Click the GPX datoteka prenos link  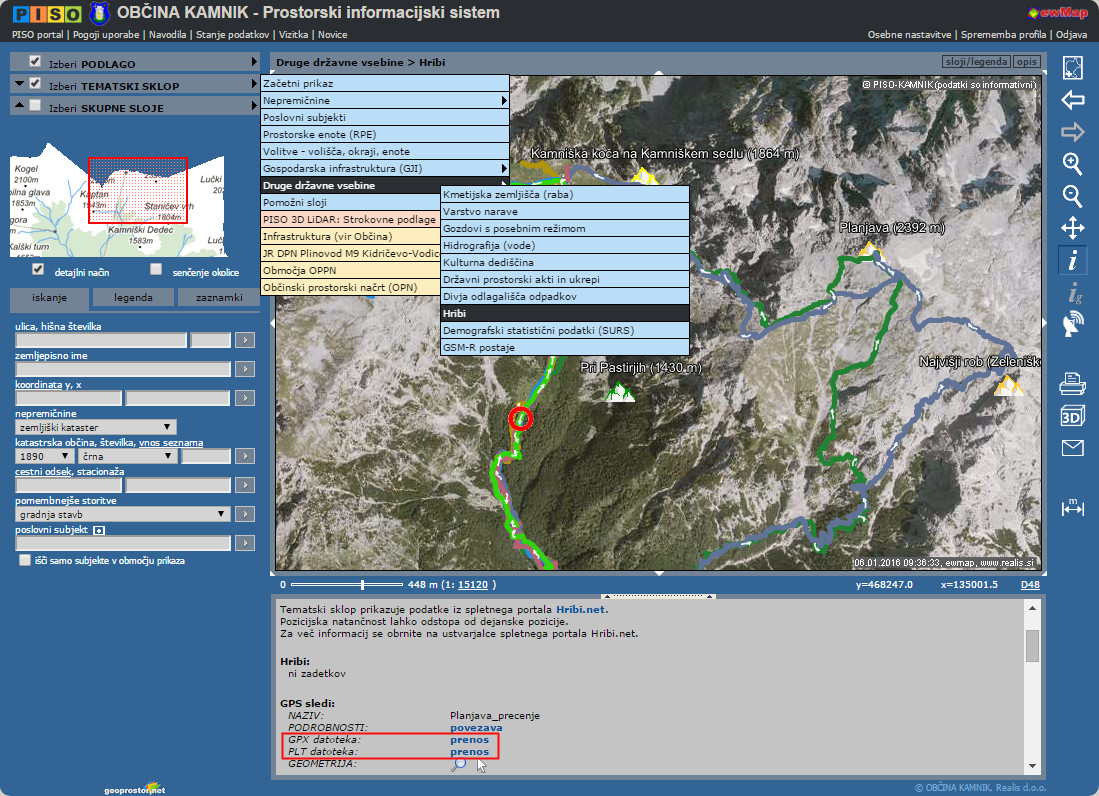[x=469, y=739]
